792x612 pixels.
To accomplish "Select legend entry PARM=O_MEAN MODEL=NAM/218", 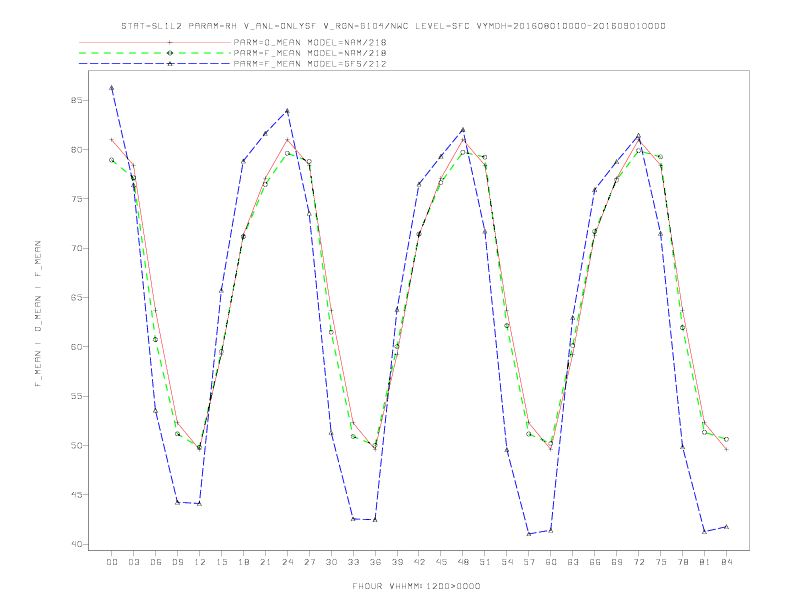I will pyautogui.click(x=310, y=42).
